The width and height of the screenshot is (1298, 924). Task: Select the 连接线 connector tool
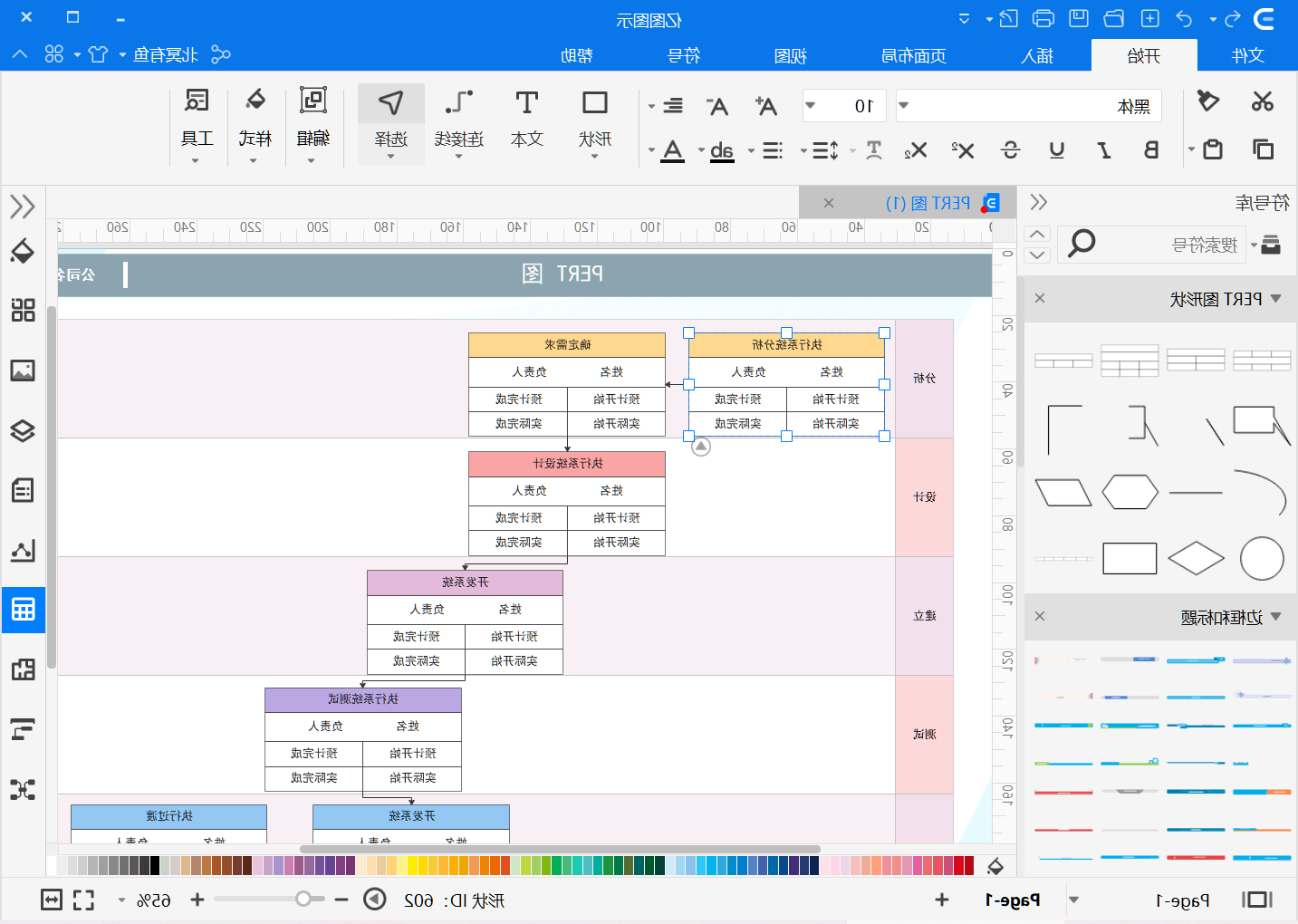coord(459,124)
